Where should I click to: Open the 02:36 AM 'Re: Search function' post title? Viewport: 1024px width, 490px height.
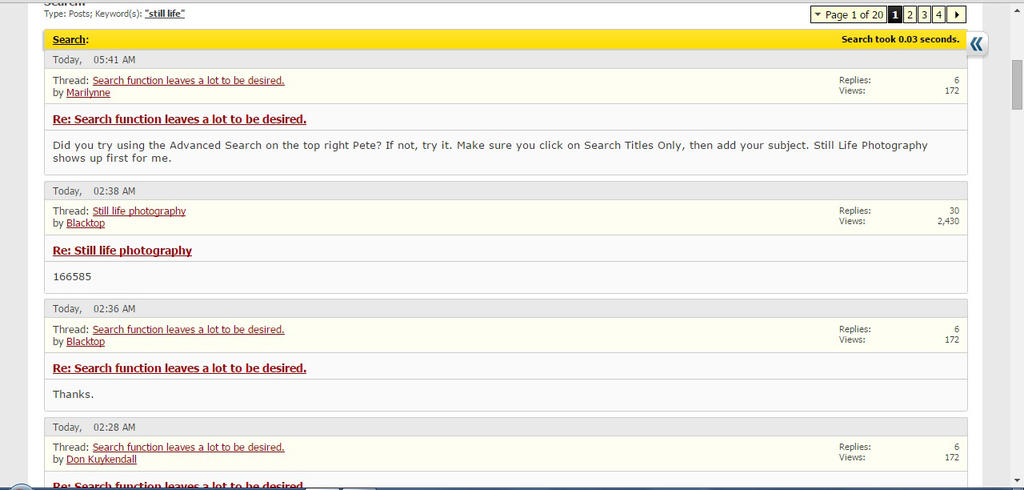[x=179, y=369]
